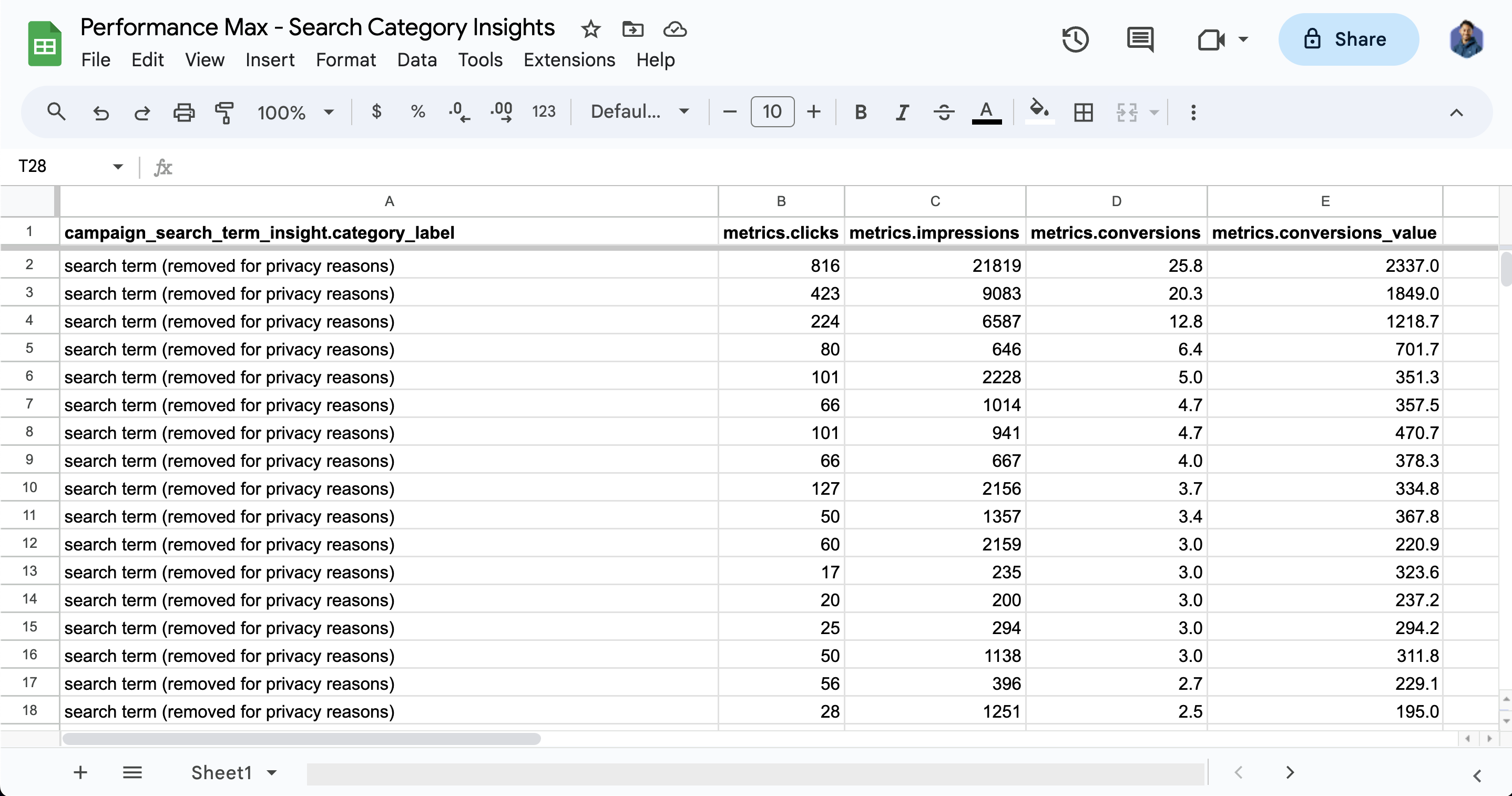The height and width of the screenshot is (796, 1512).
Task: Click the borders grid icon
Action: pos(1083,111)
